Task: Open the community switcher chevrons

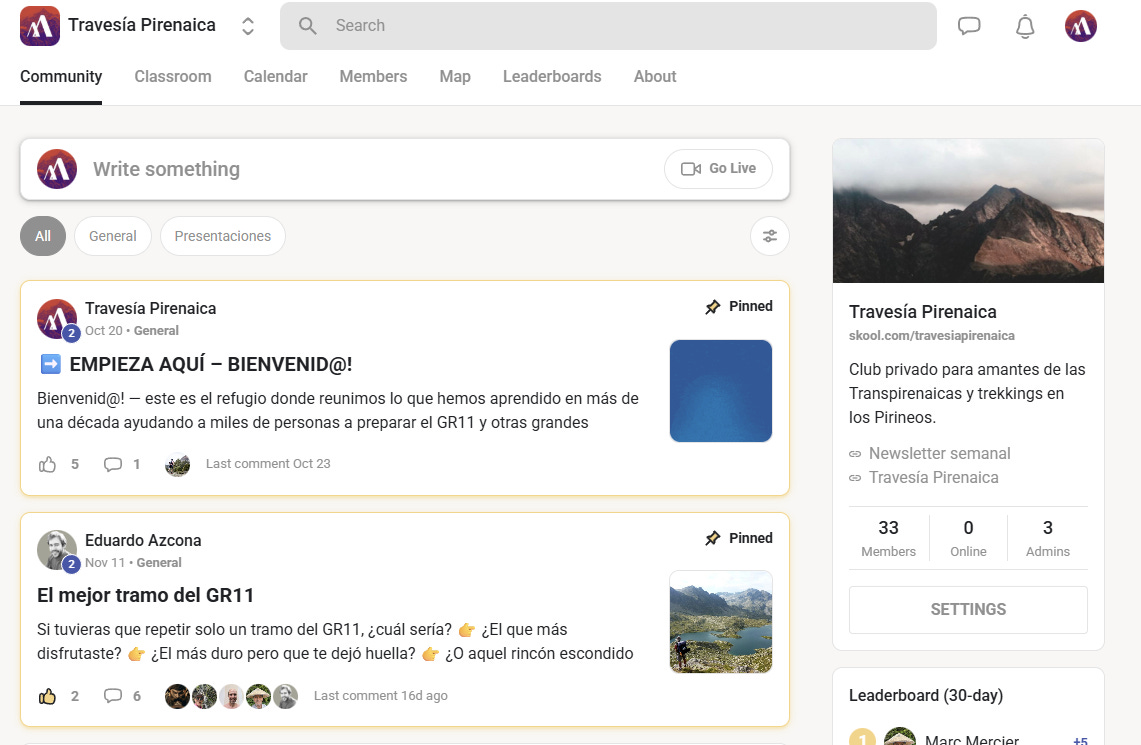Action: tap(247, 26)
